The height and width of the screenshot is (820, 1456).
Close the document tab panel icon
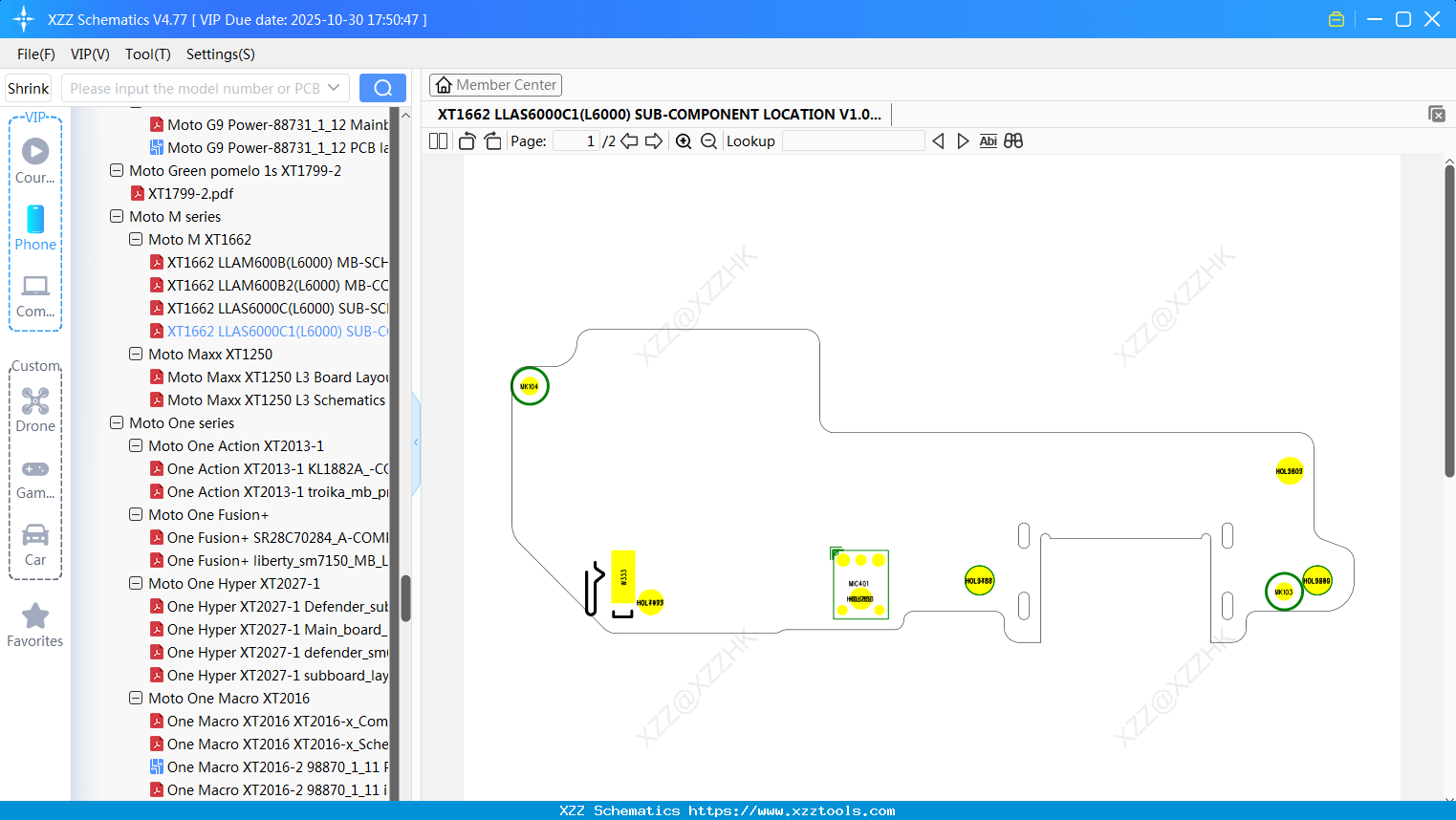pyautogui.click(x=1437, y=114)
